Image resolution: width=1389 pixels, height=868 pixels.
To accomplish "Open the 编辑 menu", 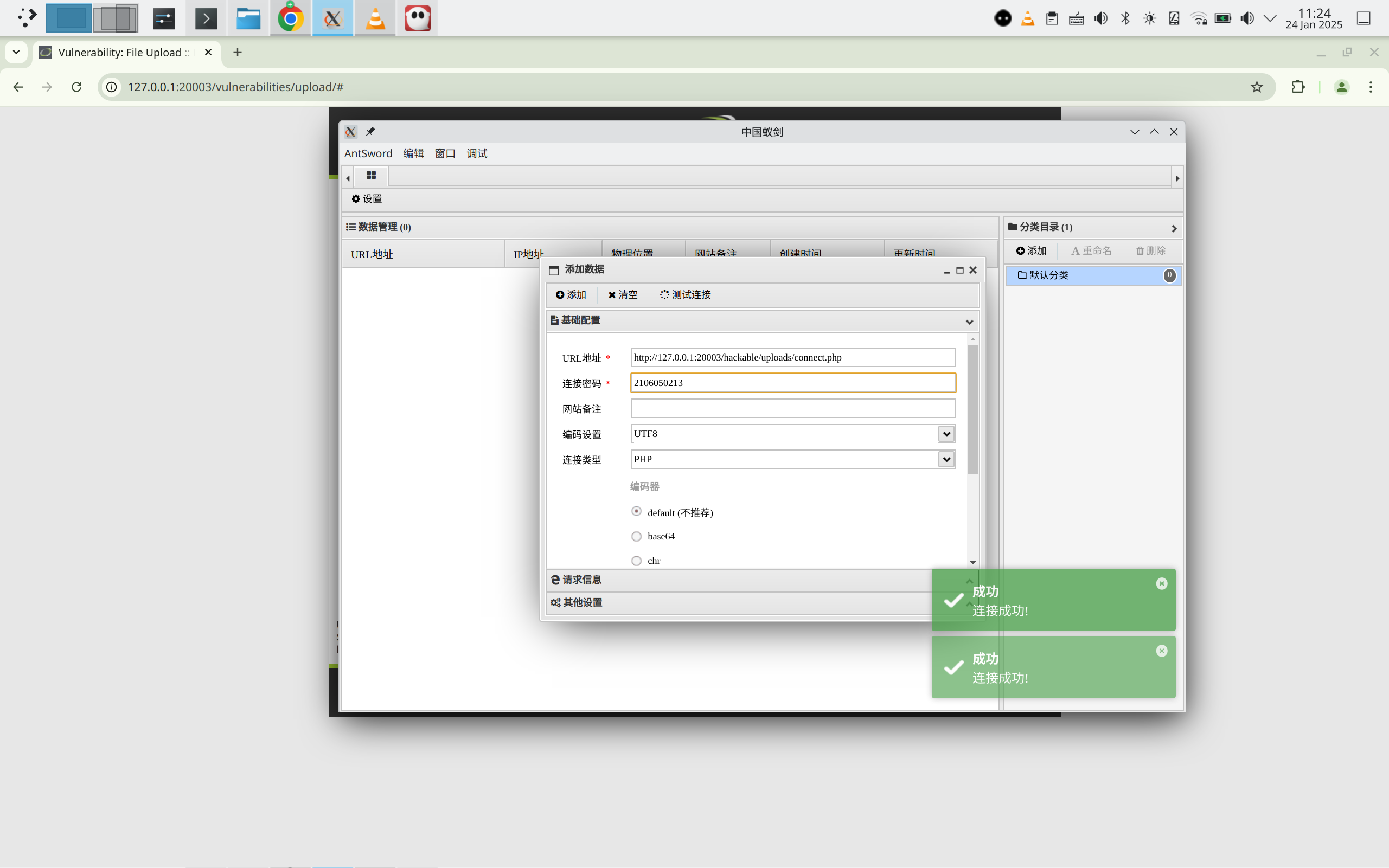I will [413, 153].
